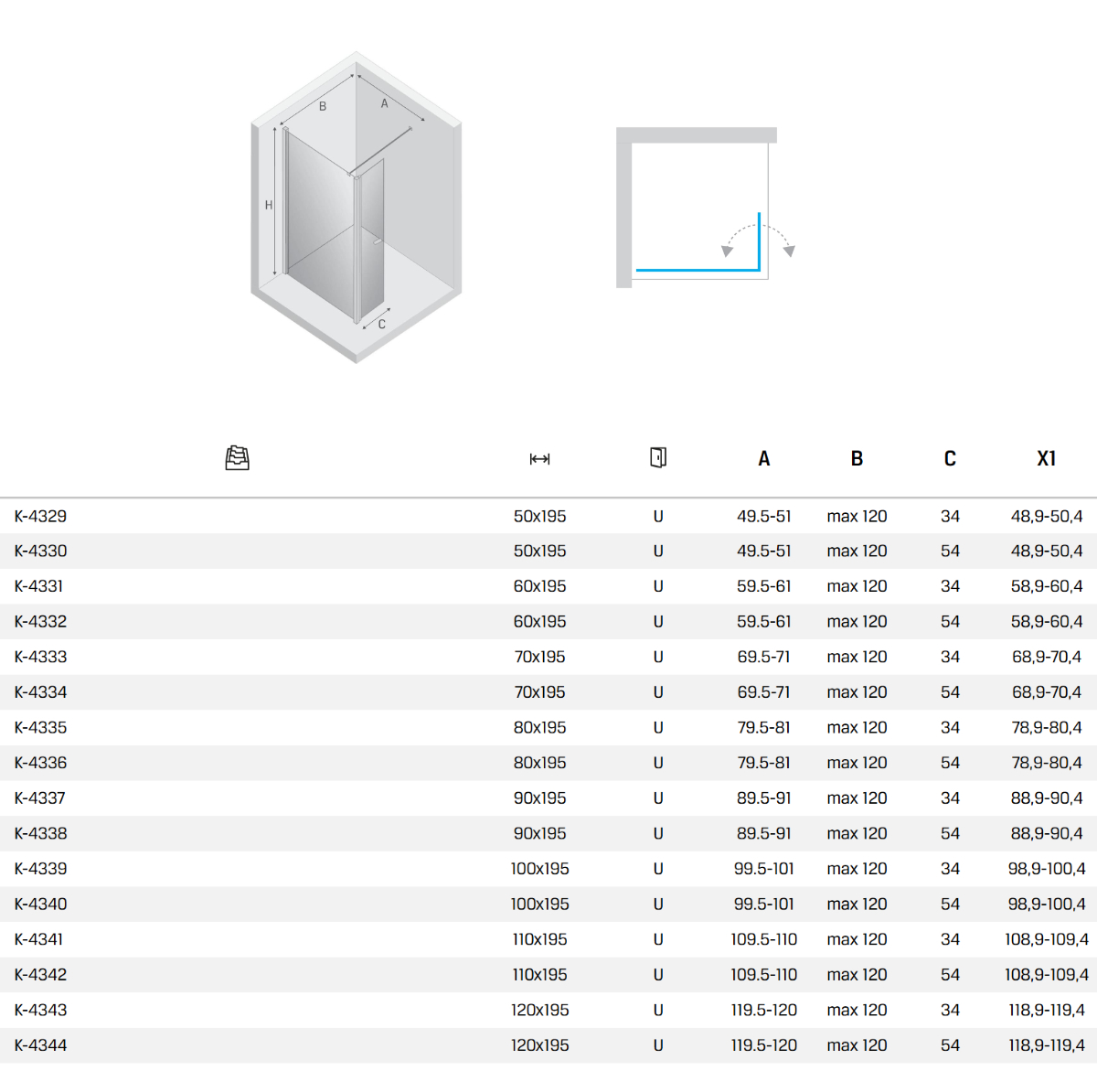Screen dimensions: 1097x1092
Task: Click the 100x195 size in row K-4339
Action: (x=539, y=869)
